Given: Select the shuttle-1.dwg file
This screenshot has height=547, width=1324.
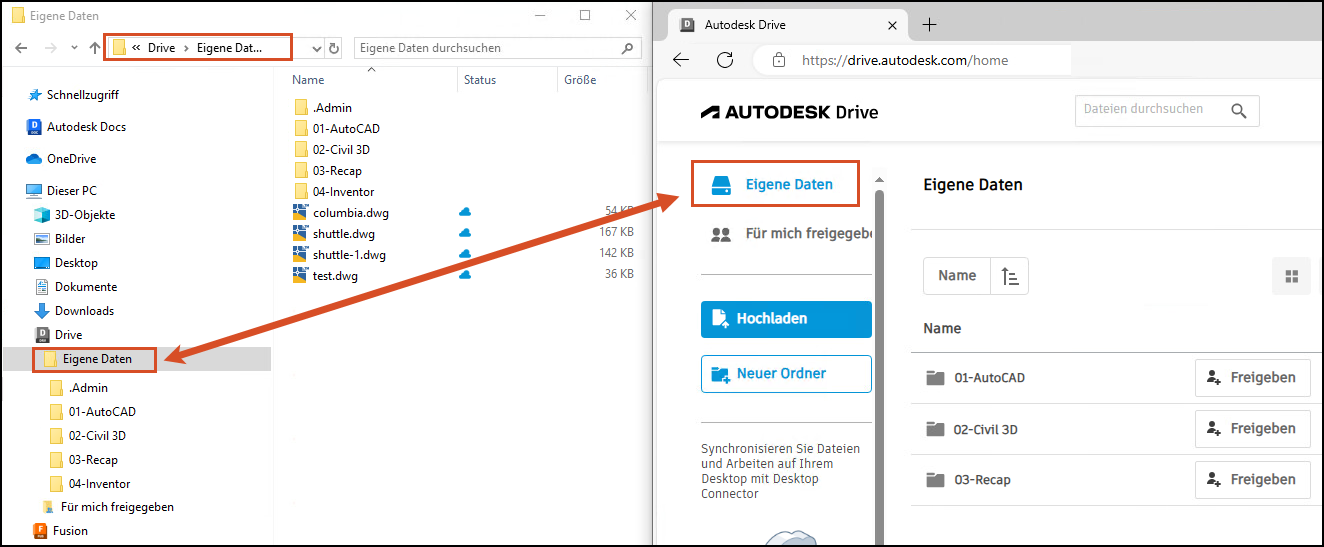Looking at the screenshot, I should pyautogui.click(x=339, y=255).
